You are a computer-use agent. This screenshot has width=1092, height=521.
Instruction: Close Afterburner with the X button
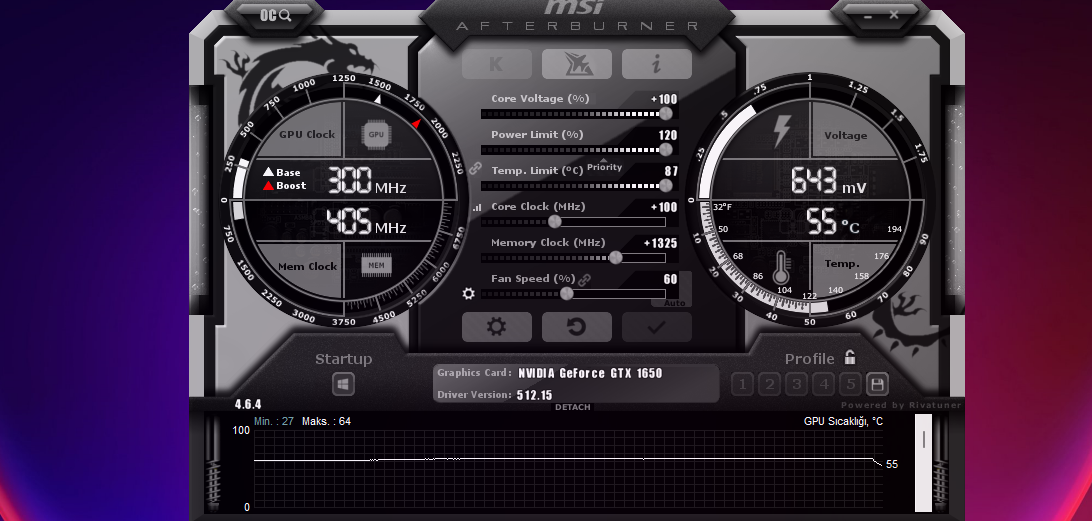894,15
